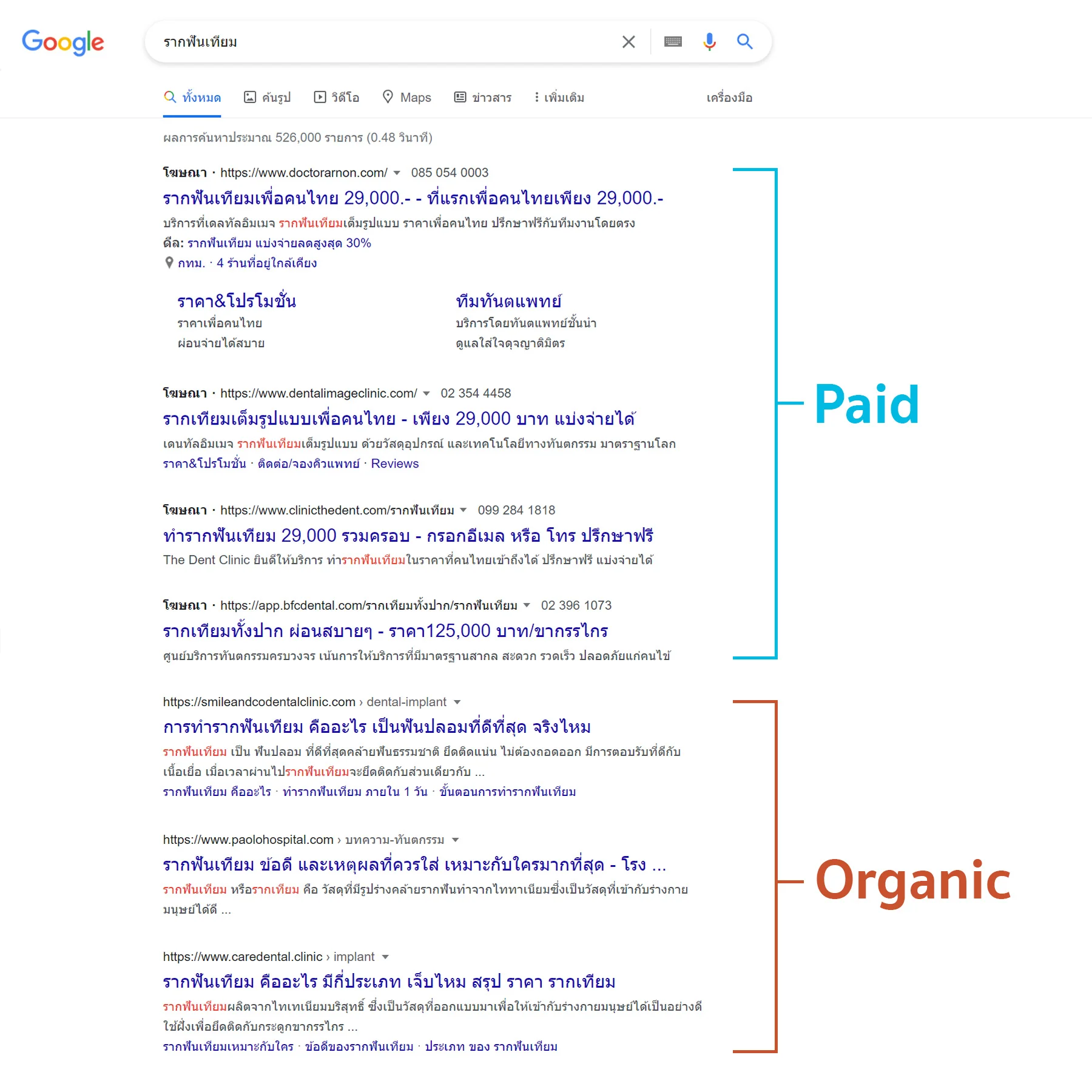This screenshot has height=1092, width=1092.
Task: Start voice search with microphone icon
Action: point(709,42)
